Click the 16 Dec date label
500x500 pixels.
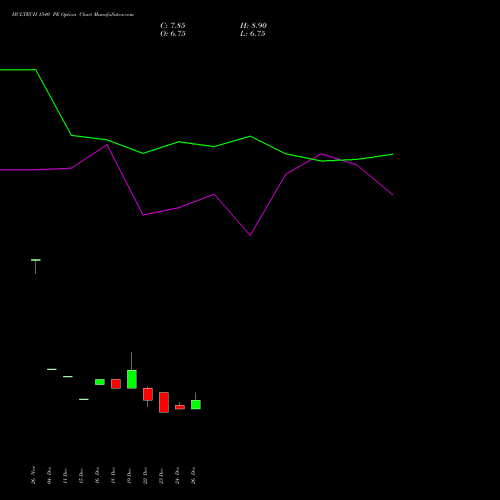tap(97, 476)
